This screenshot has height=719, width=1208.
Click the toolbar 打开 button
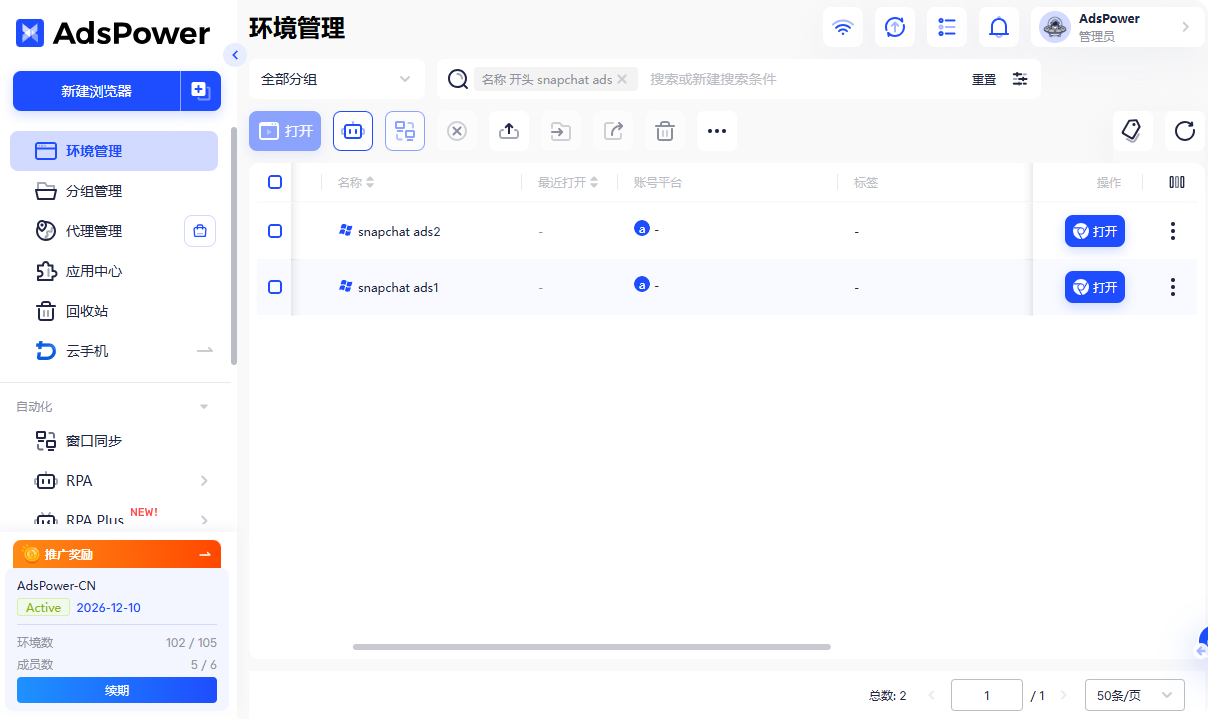coord(285,131)
